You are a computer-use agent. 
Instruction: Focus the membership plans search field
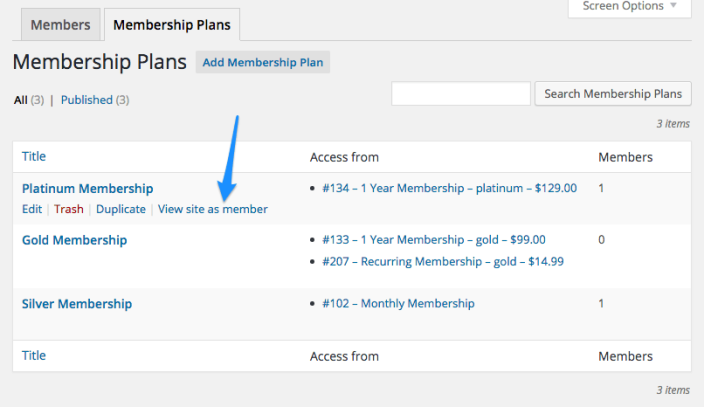point(460,94)
